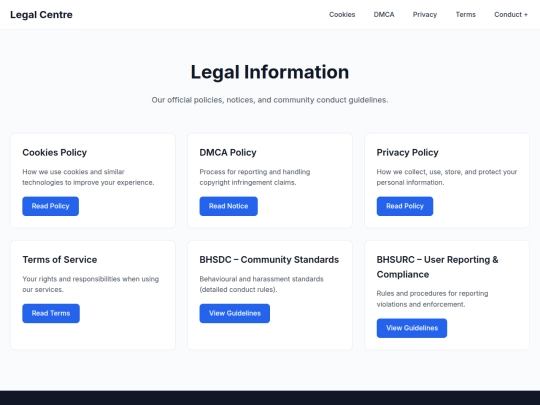Click 'How we collect, use, store' description
Image resolution: width=540 pixels, height=405 pixels.
tap(447, 177)
